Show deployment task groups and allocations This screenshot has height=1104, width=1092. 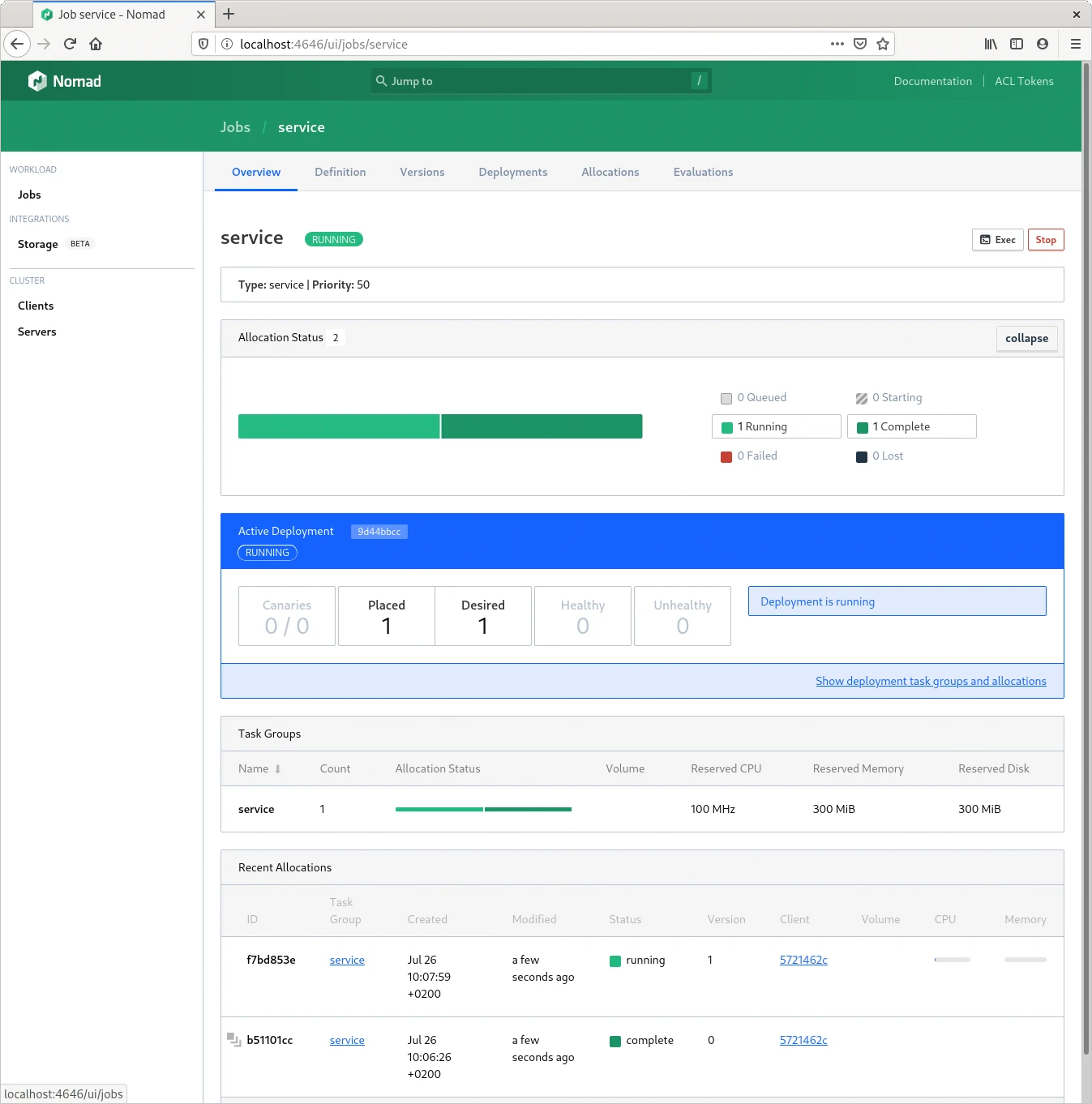pyautogui.click(x=931, y=681)
